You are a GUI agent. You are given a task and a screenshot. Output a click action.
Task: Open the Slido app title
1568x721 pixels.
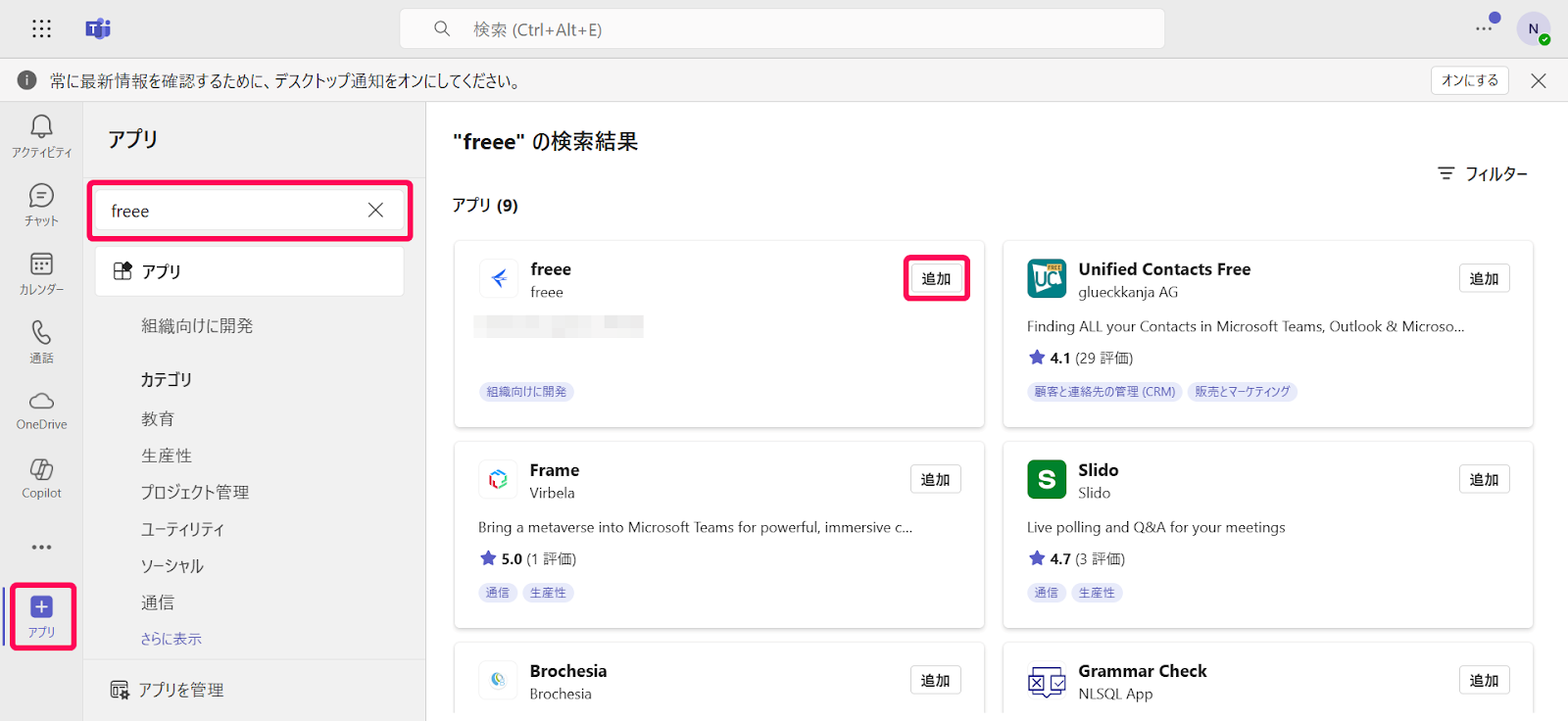1099,470
